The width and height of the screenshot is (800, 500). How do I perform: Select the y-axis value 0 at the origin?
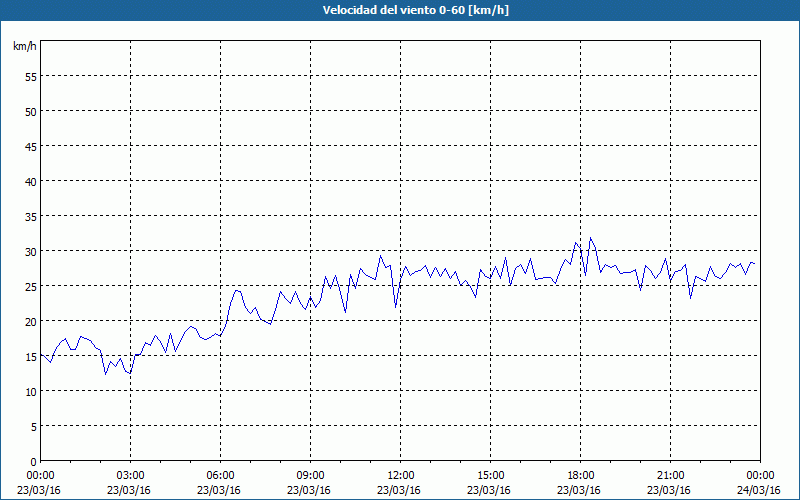[x=34, y=462]
